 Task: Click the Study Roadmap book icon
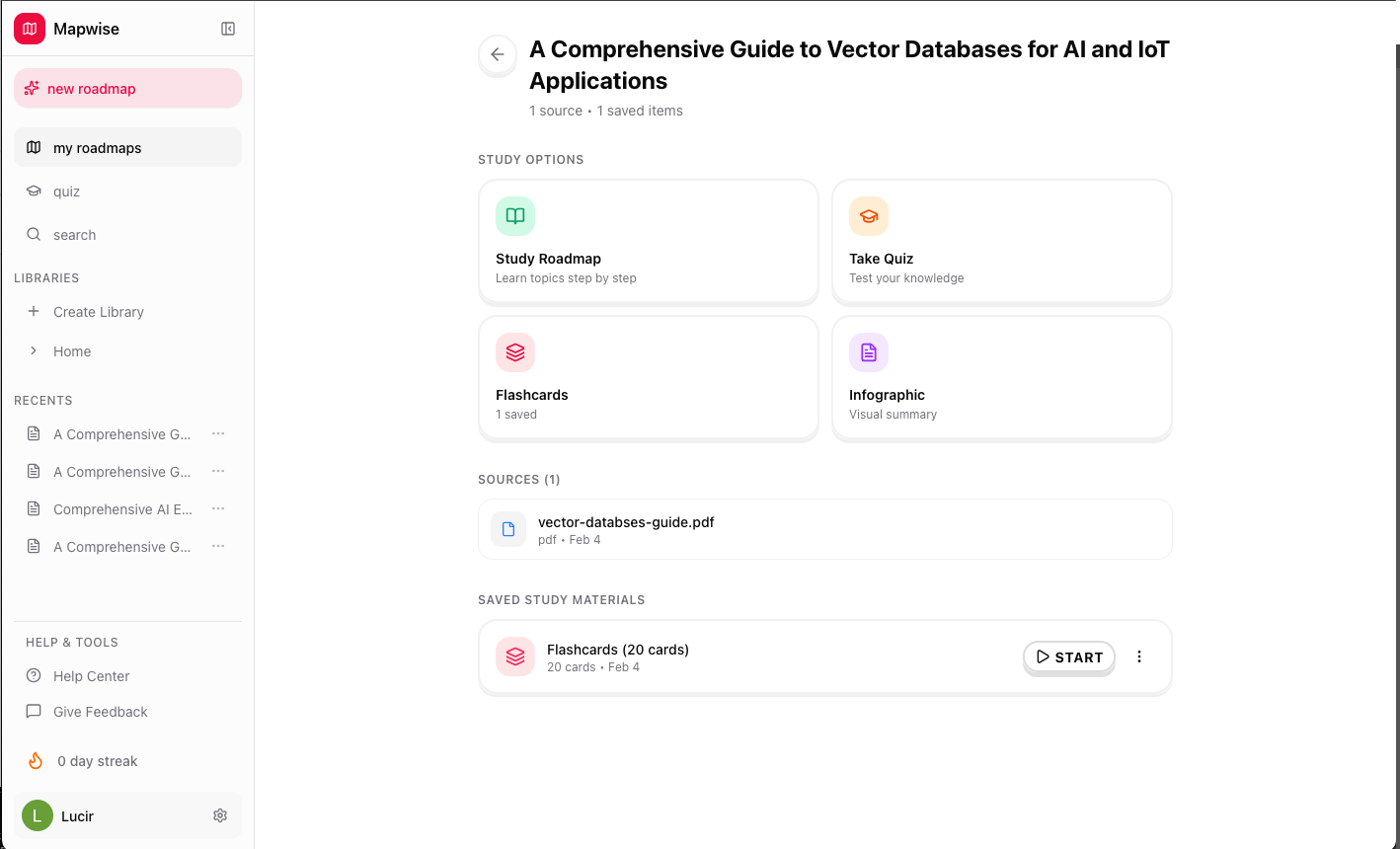click(x=515, y=216)
